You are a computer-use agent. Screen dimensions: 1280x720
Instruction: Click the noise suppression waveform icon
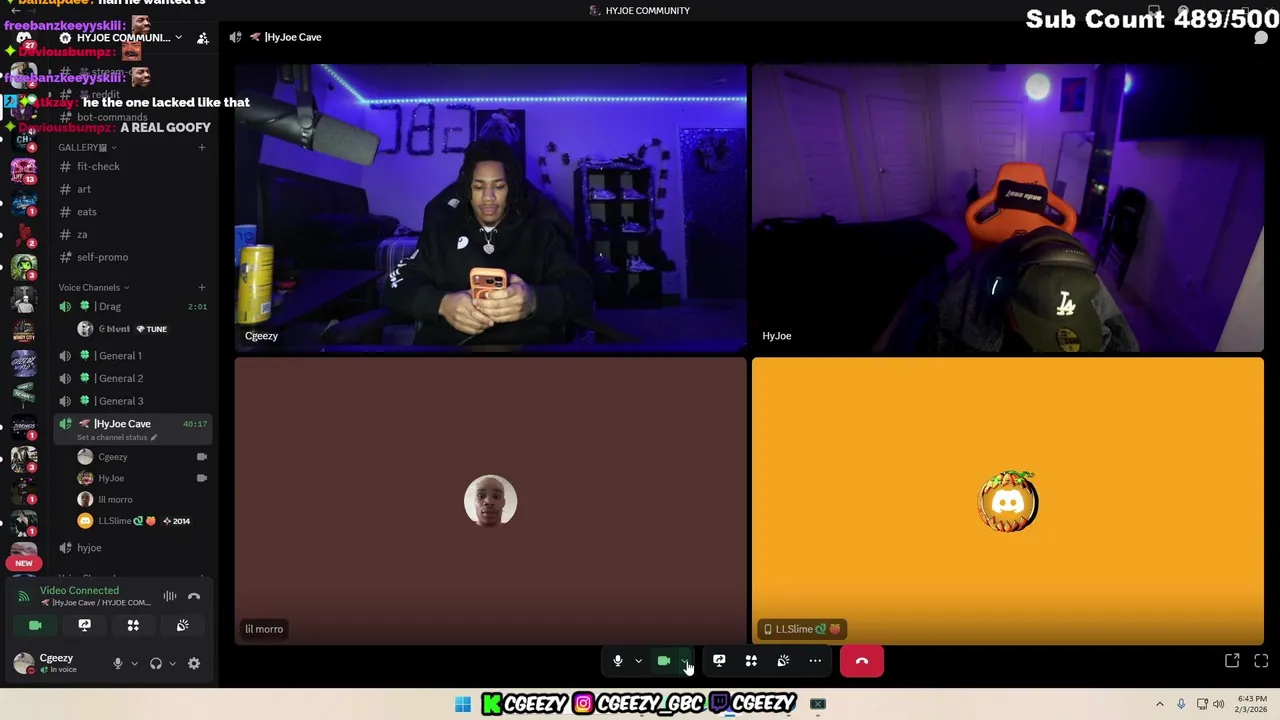[170, 596]
